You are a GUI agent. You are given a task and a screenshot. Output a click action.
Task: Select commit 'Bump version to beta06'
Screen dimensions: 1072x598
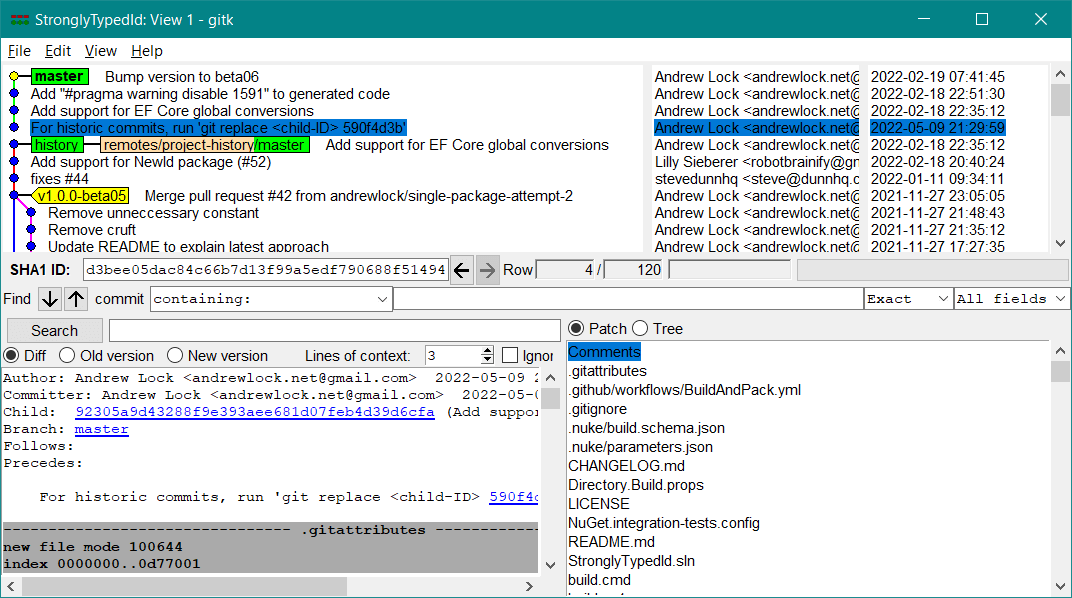[182, 77]
